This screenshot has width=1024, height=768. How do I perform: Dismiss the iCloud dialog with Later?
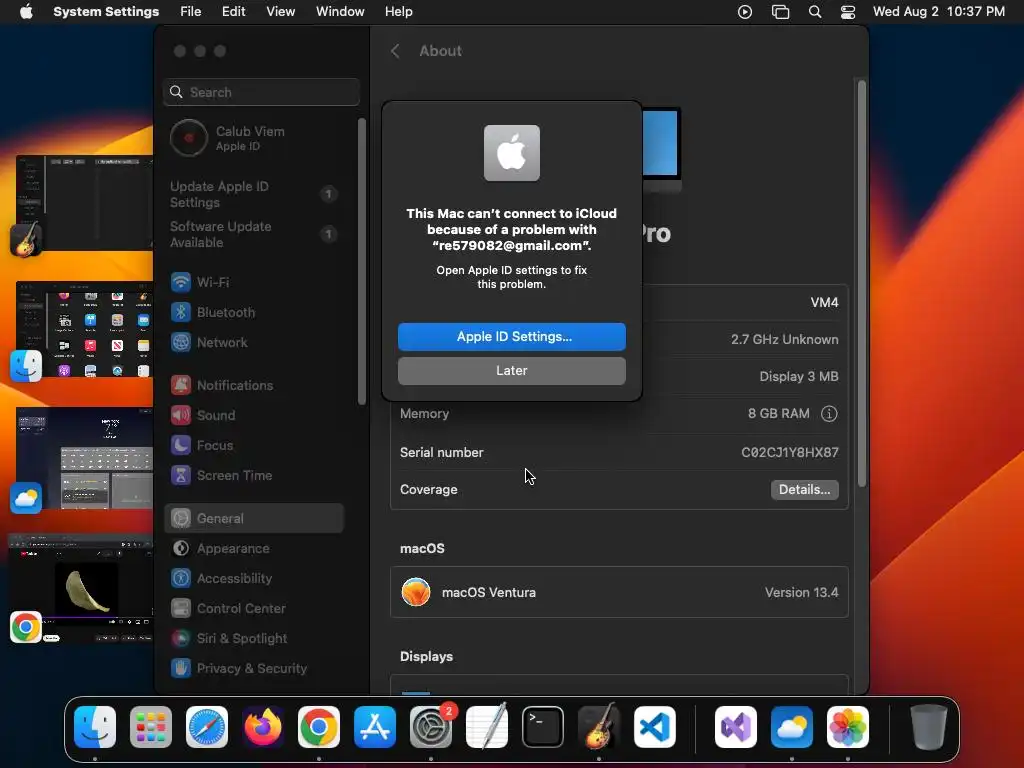[511, 370]
